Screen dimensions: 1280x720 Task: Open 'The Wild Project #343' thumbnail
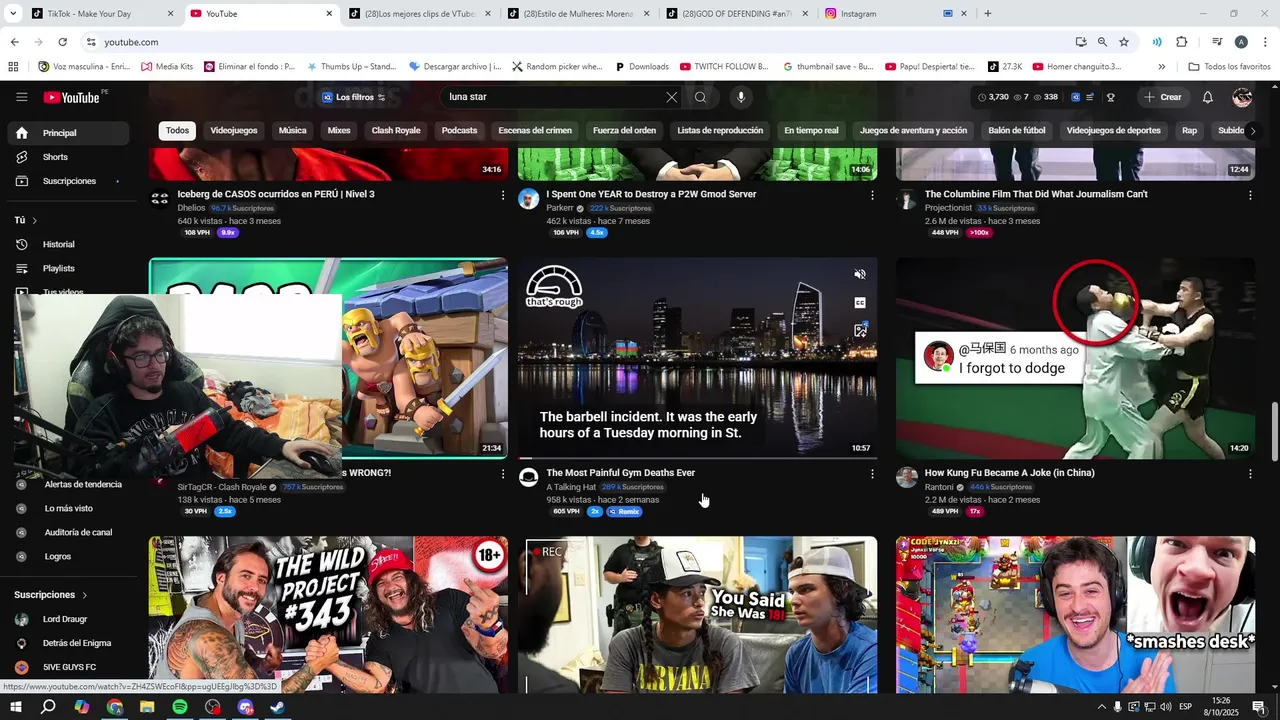coord(328,614)
